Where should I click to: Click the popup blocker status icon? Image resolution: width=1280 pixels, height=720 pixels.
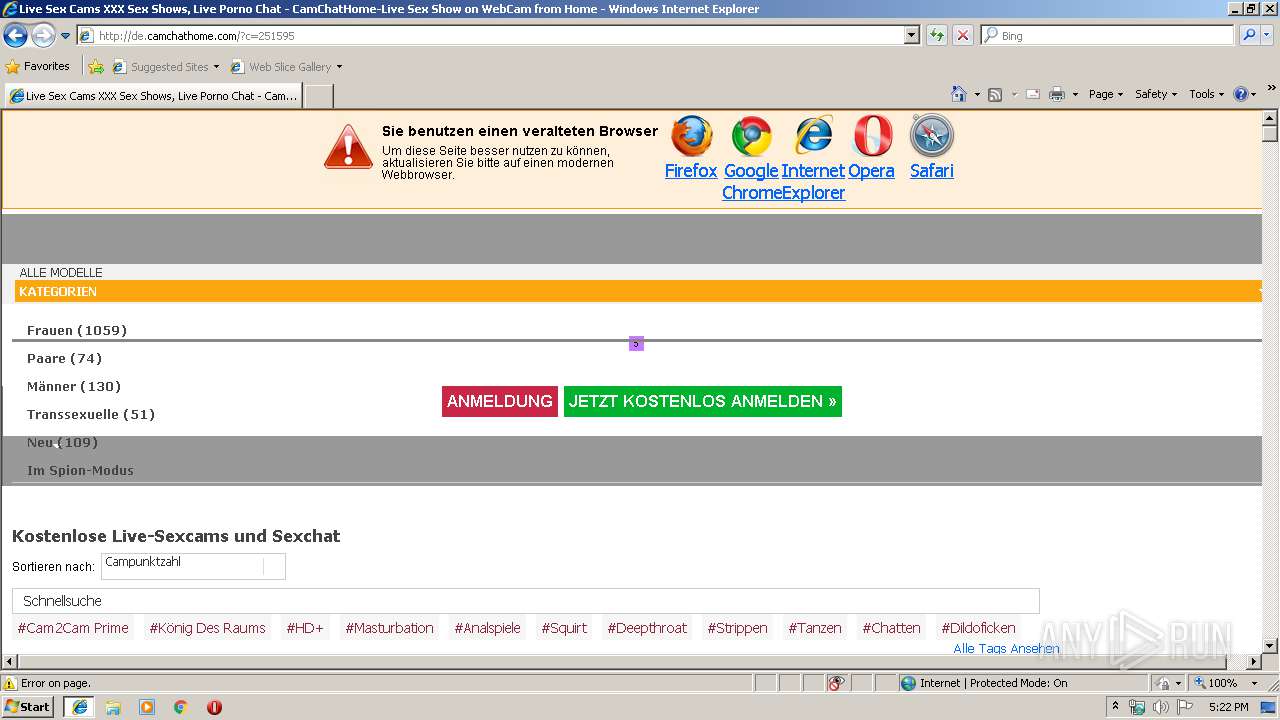837,683
